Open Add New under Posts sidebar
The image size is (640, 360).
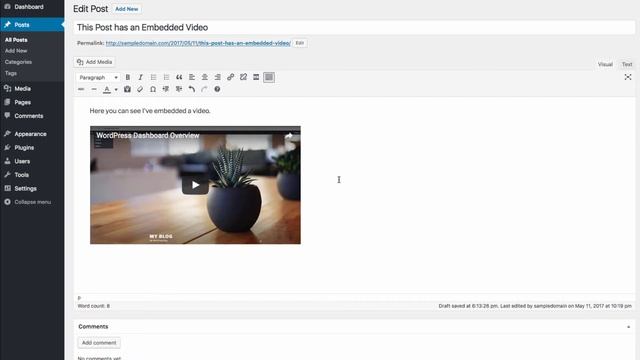(16, 51)
